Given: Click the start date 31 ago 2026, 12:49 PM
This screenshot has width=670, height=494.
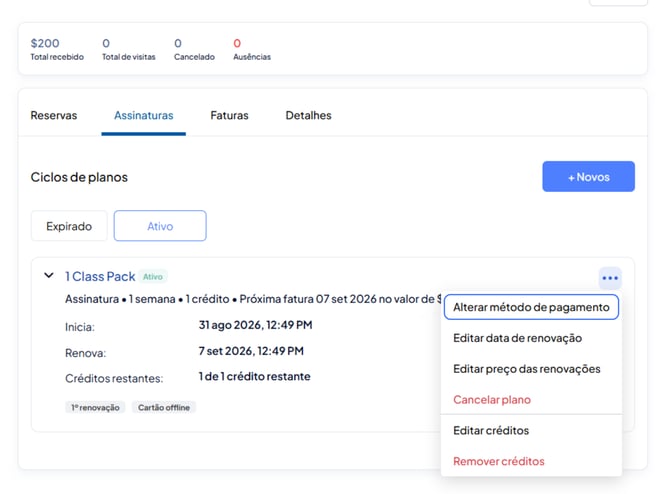Looking at the screenshot, I should click(x=255, y=325).
